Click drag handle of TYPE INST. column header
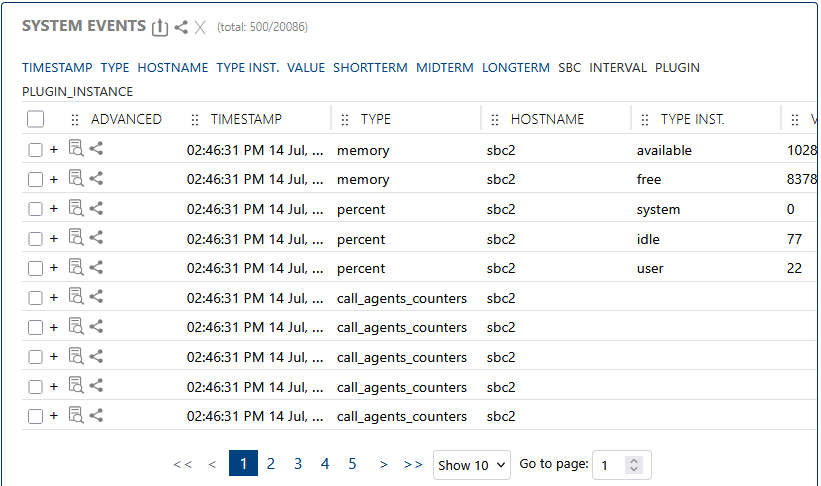 645,120
